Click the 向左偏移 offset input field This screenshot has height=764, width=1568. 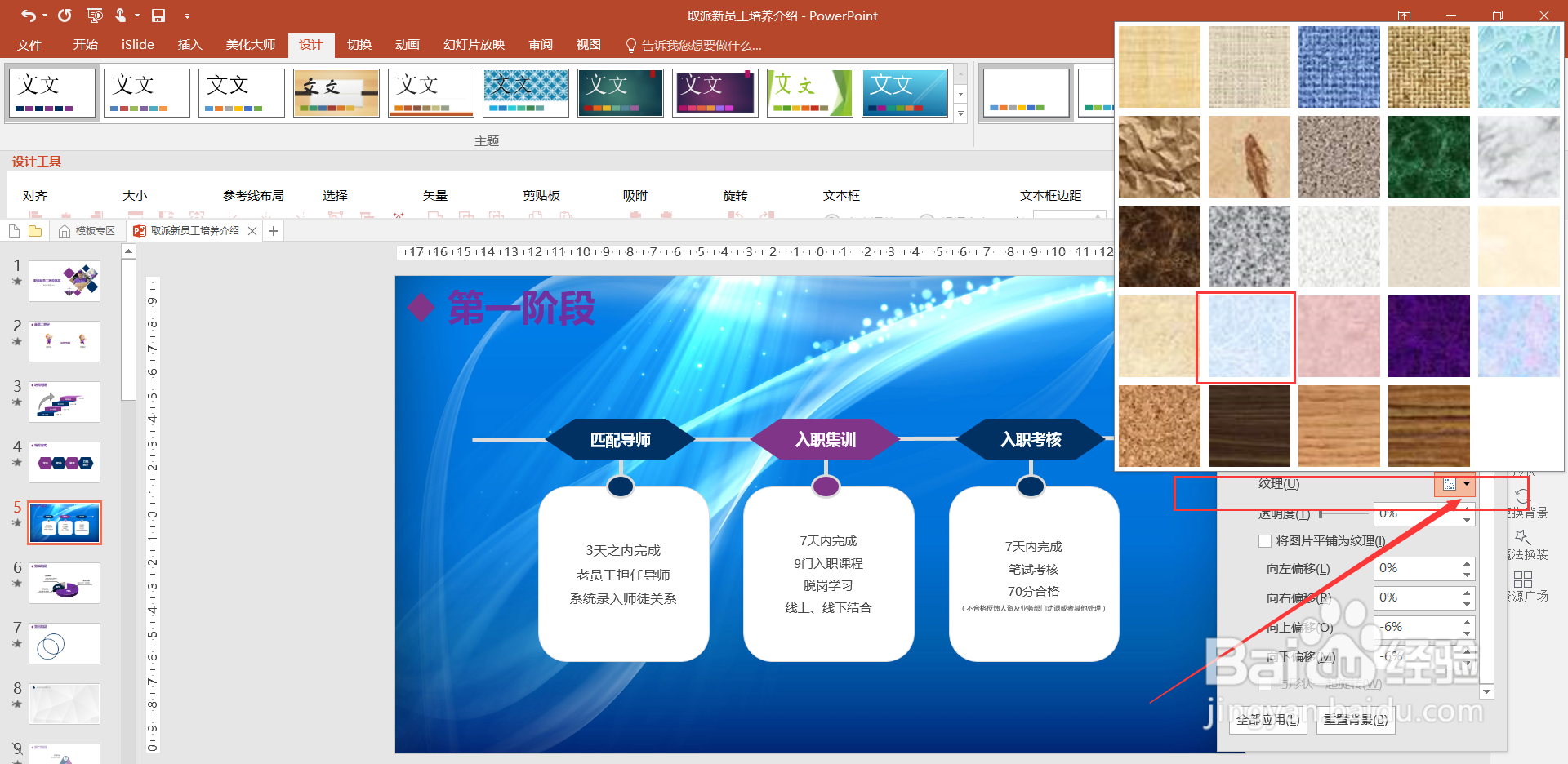click(1417, 568)
